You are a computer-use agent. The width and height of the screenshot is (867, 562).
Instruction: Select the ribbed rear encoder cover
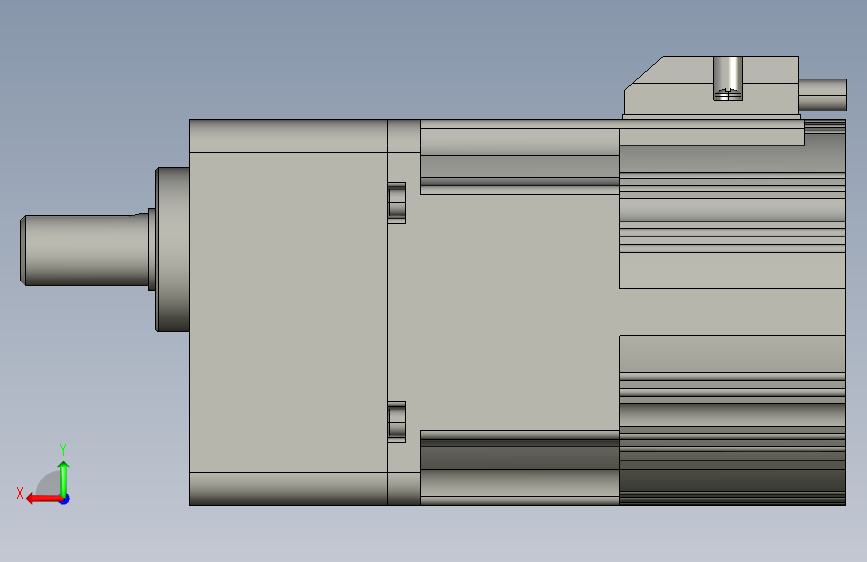coord(732,312)
